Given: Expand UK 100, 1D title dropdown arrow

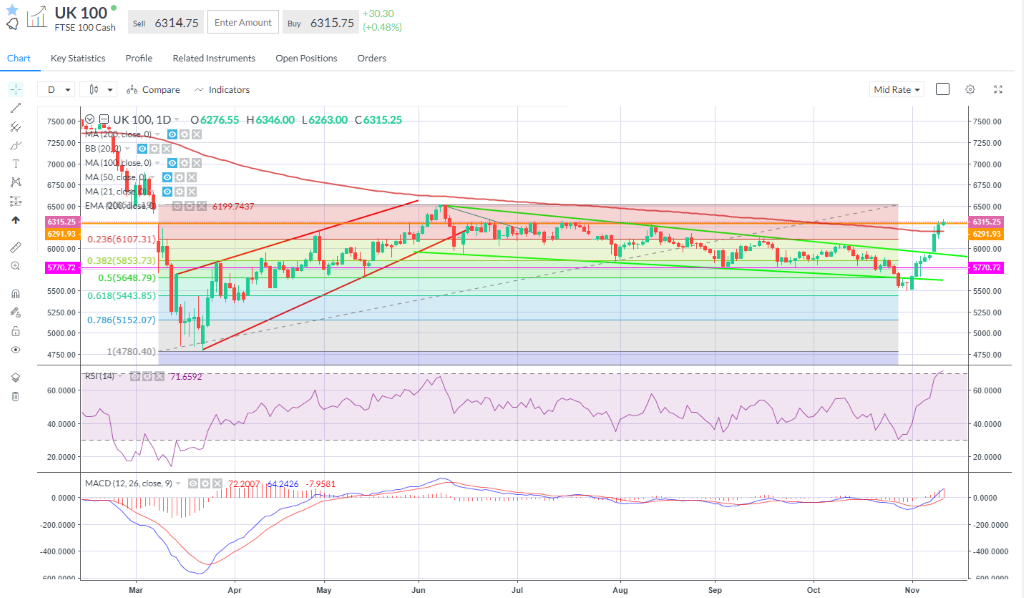Looking at the screenshot, I should coord(177,120).
